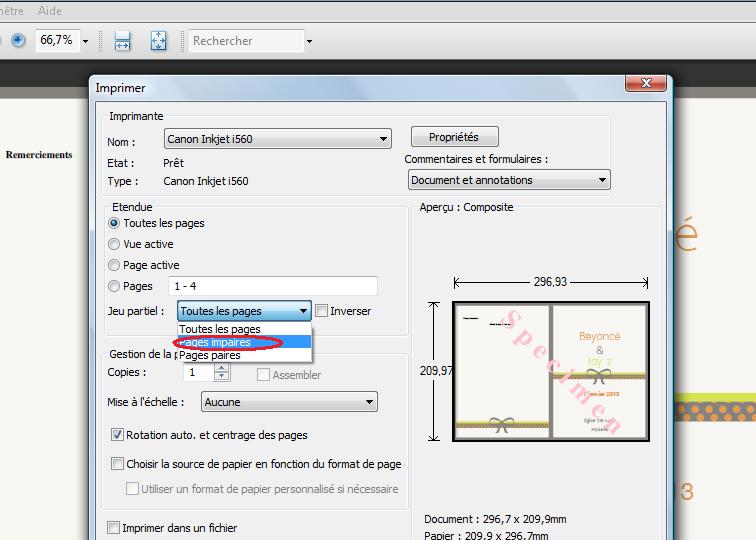Uncheck Rotation auto. et centrage des pages

(x=117, y=435)
